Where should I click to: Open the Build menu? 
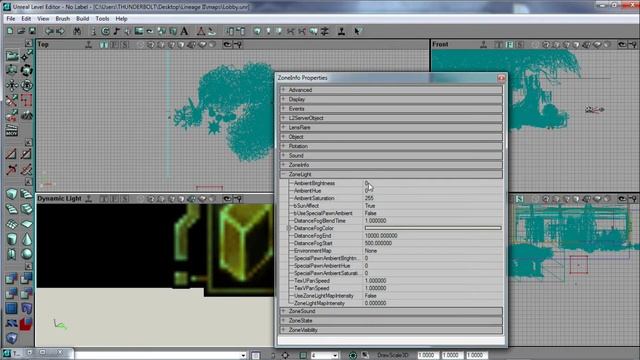(82, 19)
